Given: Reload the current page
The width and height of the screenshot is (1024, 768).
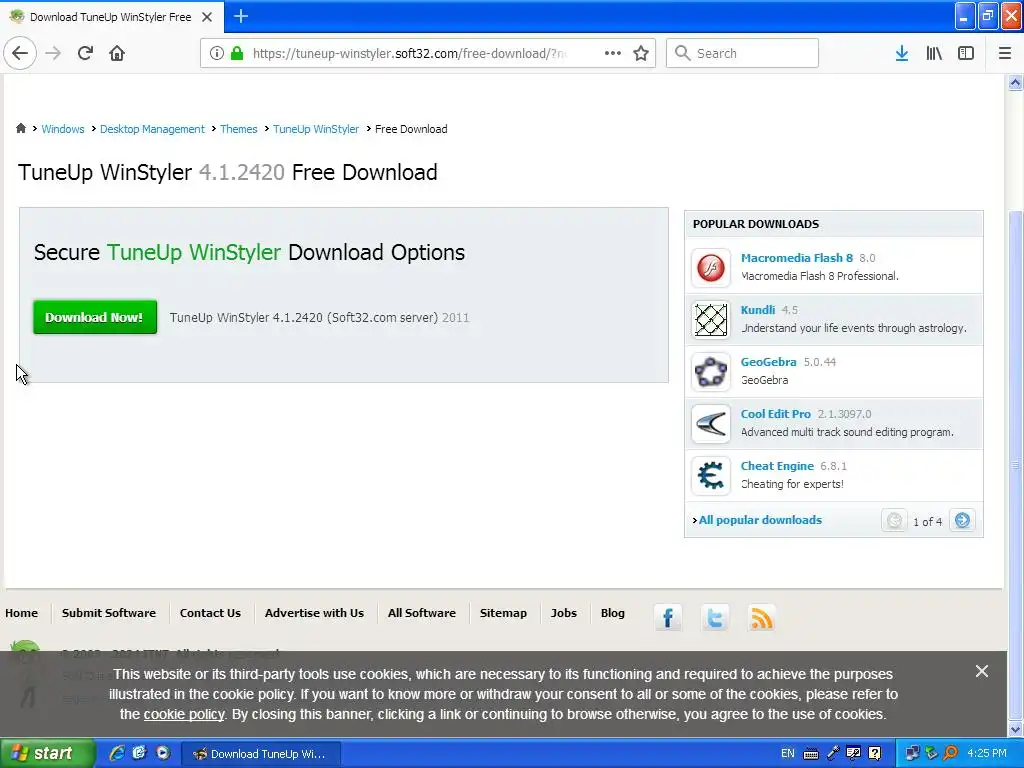Looking at the screenshot, I should [85, 53].
